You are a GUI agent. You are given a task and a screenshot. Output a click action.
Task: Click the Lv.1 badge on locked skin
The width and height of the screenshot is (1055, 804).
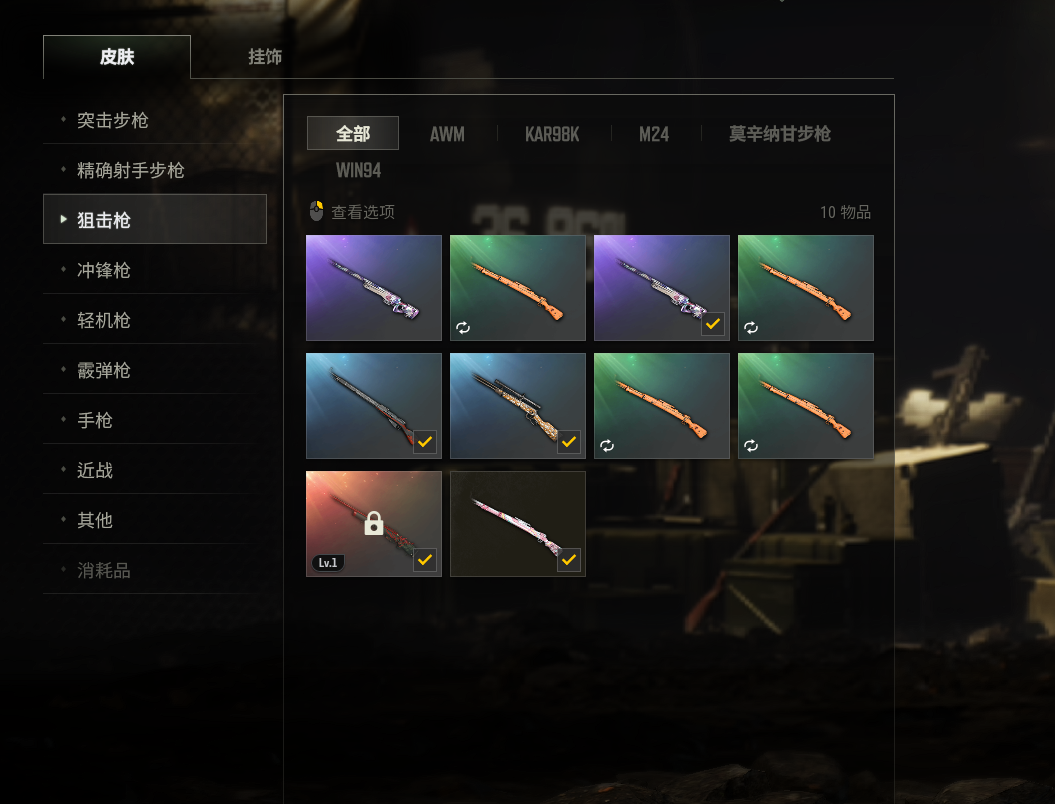tap(328, 562)
